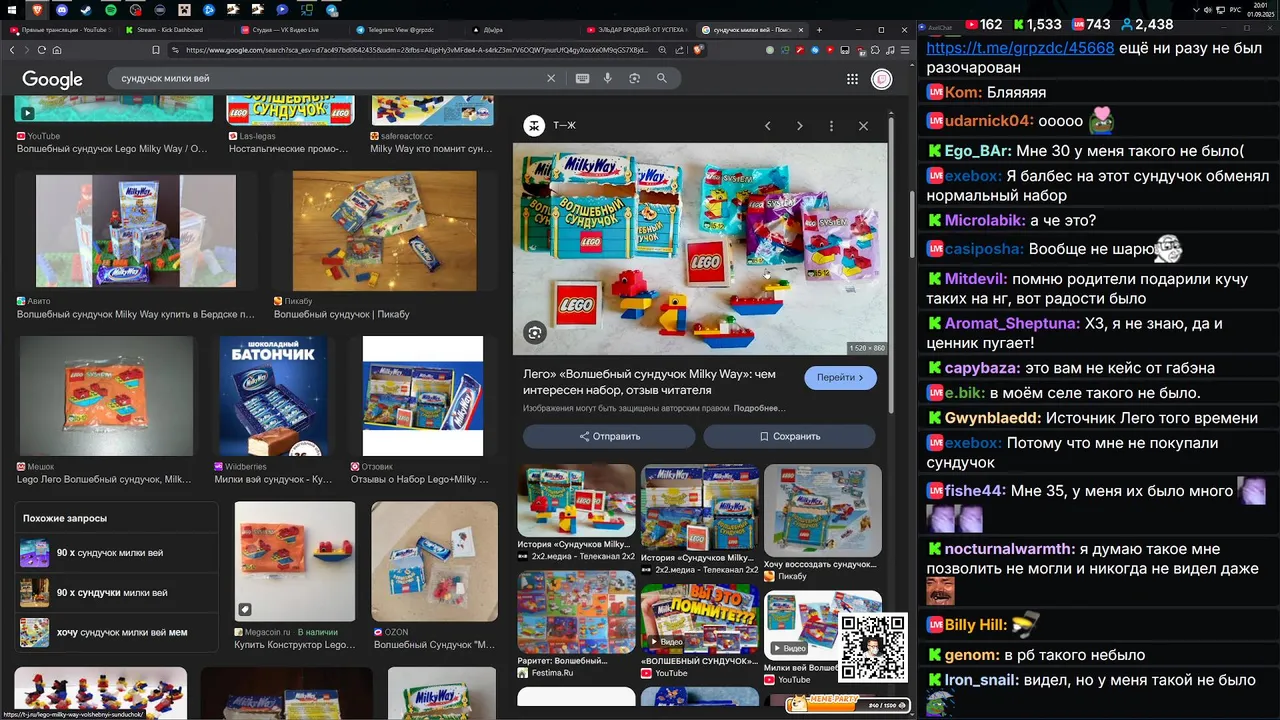
Task: Reload the current page
Action: tap(41, 50)
